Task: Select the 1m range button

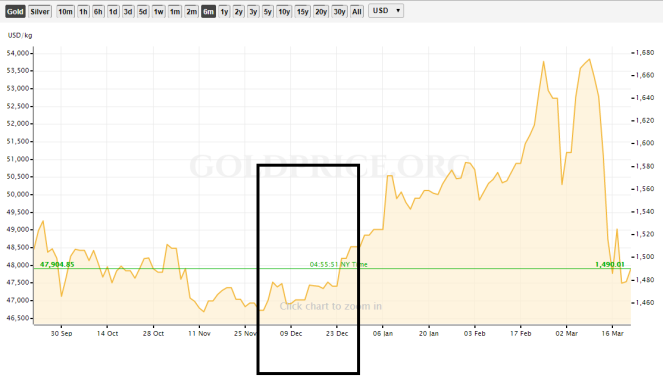Action: coord(175,11)
